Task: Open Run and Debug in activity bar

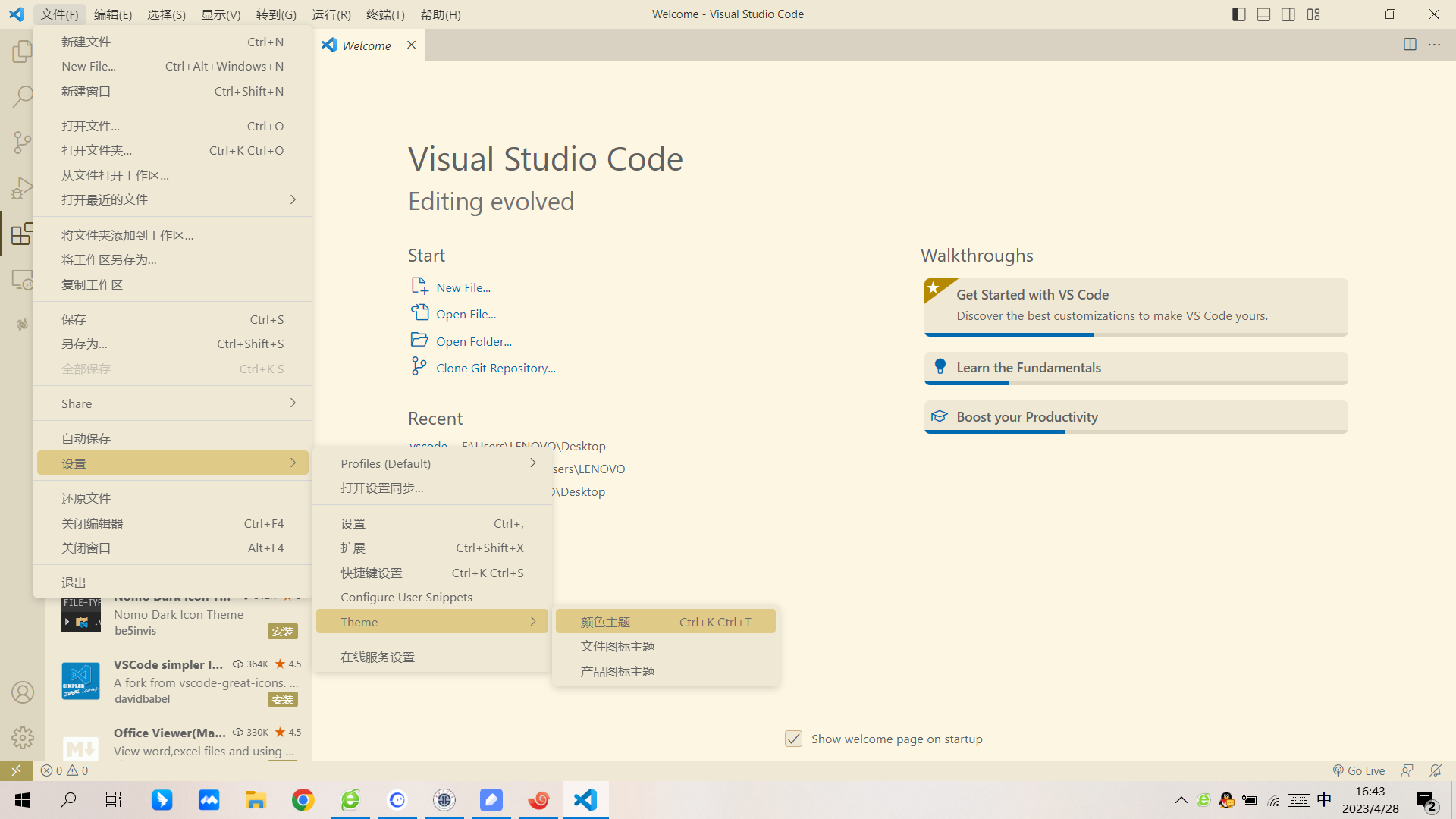Action: (22, 188)
